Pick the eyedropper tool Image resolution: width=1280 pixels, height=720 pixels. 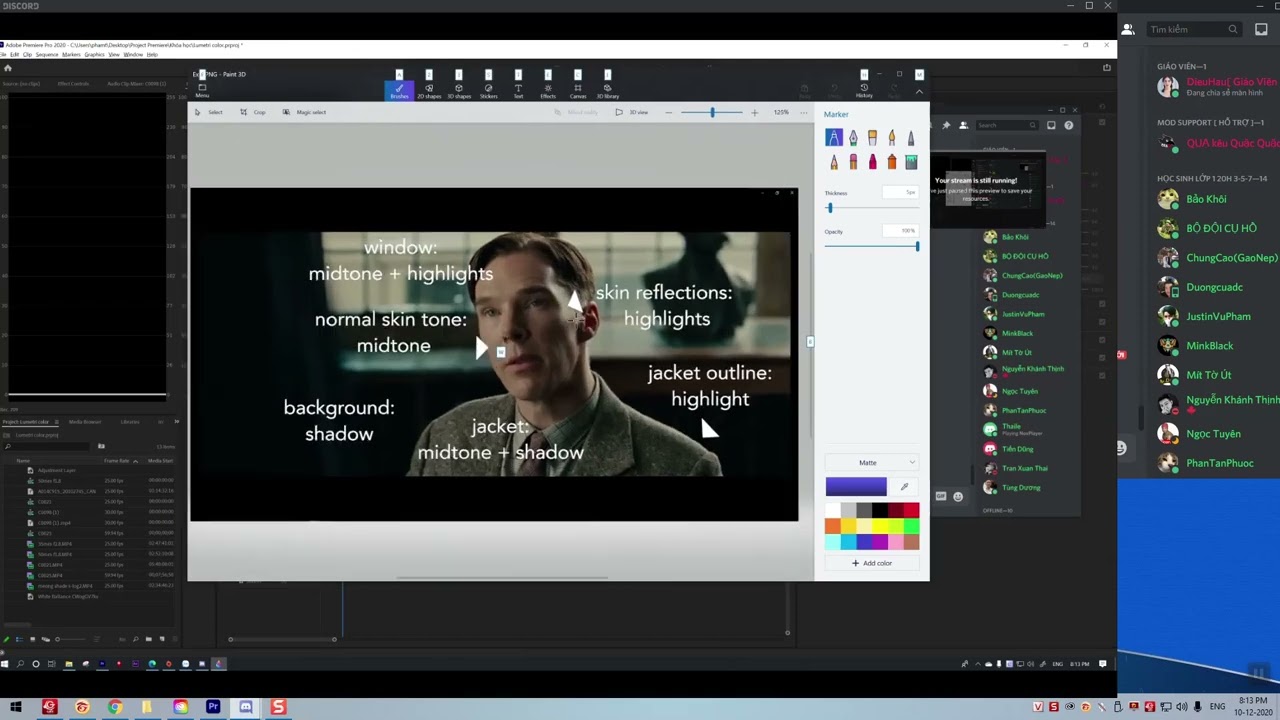pos(904,487)
